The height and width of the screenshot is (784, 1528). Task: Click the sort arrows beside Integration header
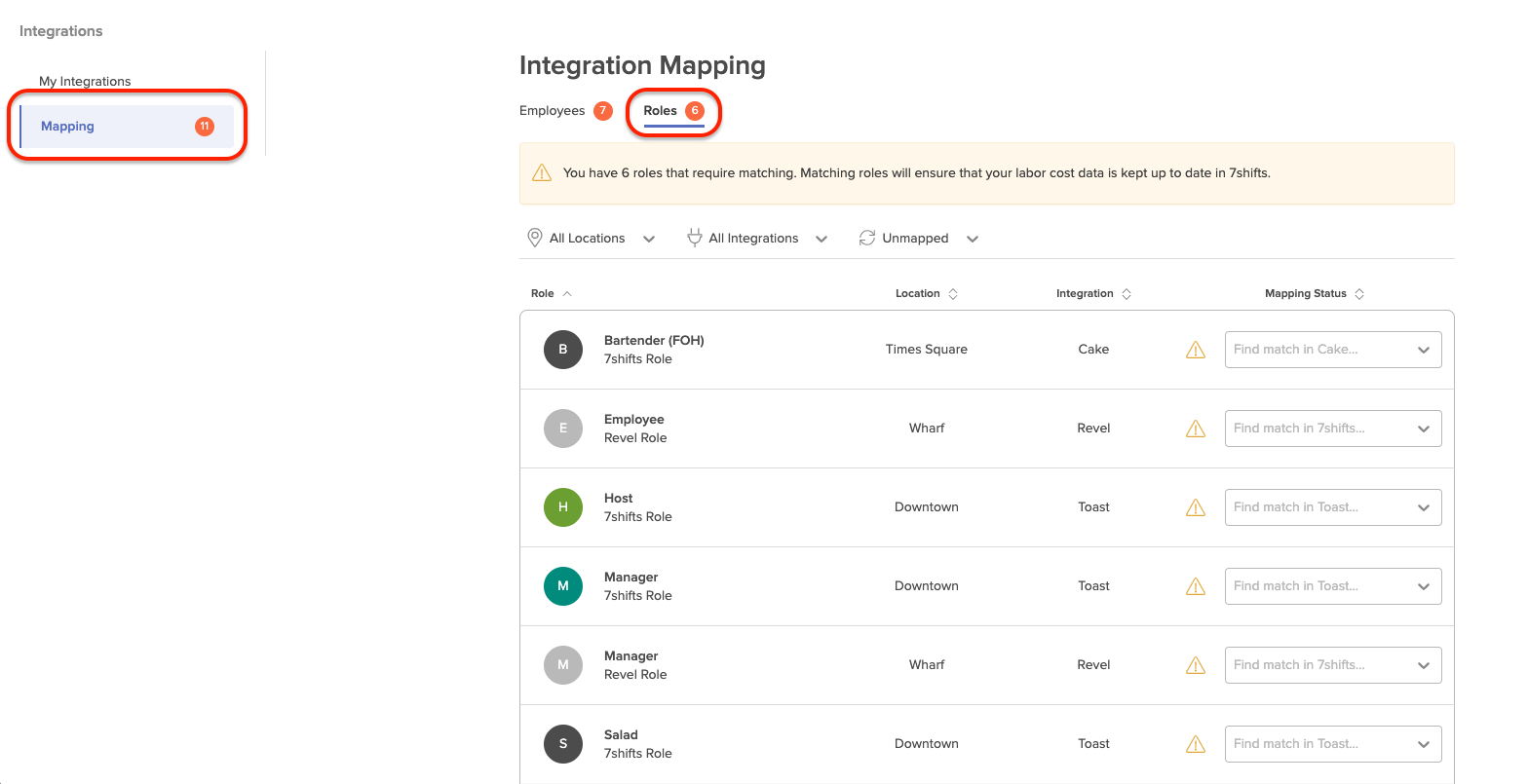tap(1127, 294)
